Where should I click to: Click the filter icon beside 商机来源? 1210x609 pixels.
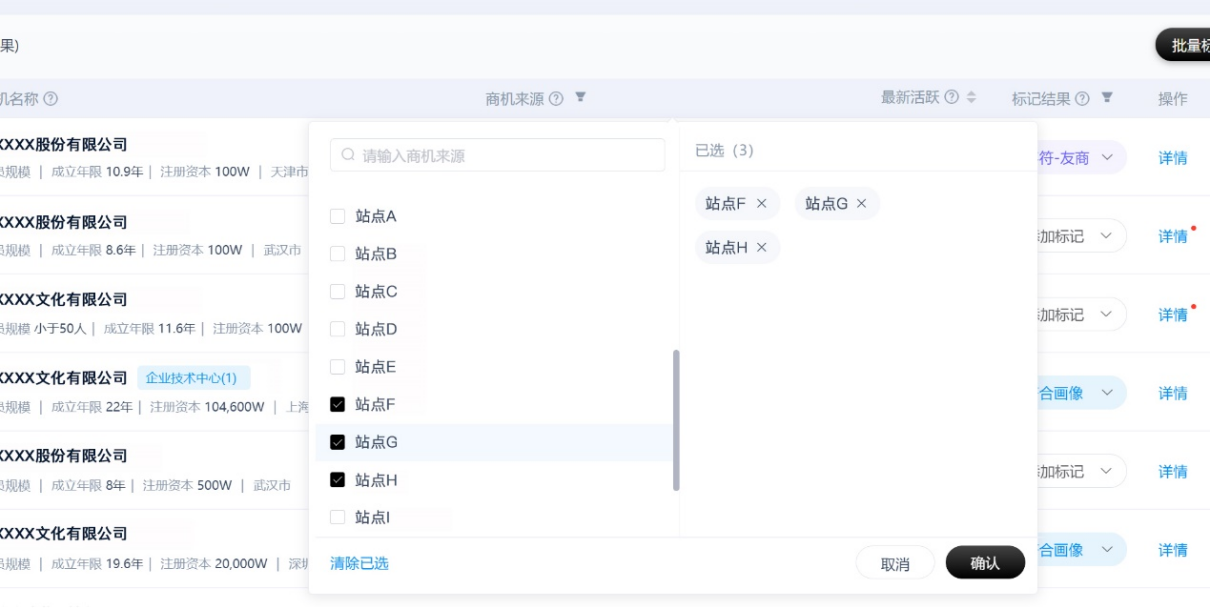[x=580, y=98]
